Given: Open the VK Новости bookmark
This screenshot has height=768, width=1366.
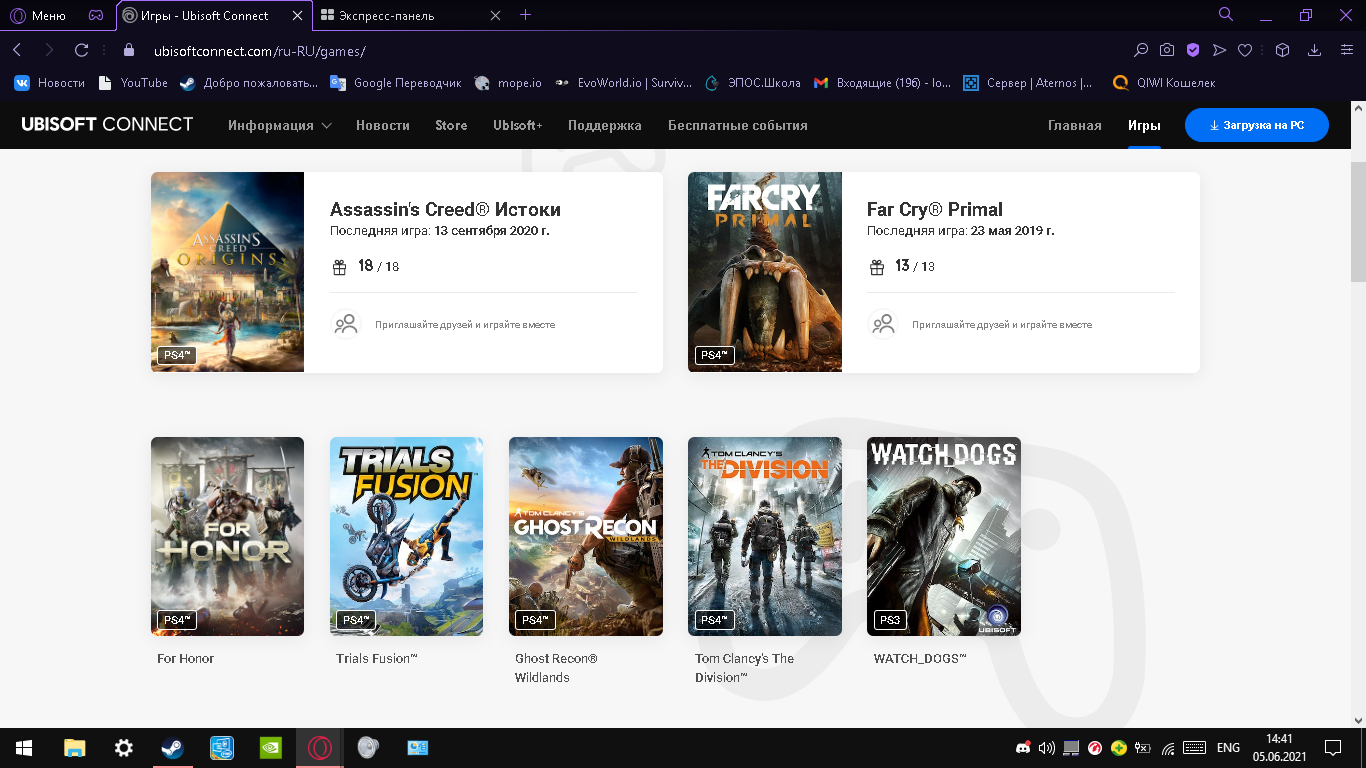Looking at the screenshot, I should 50,83.
